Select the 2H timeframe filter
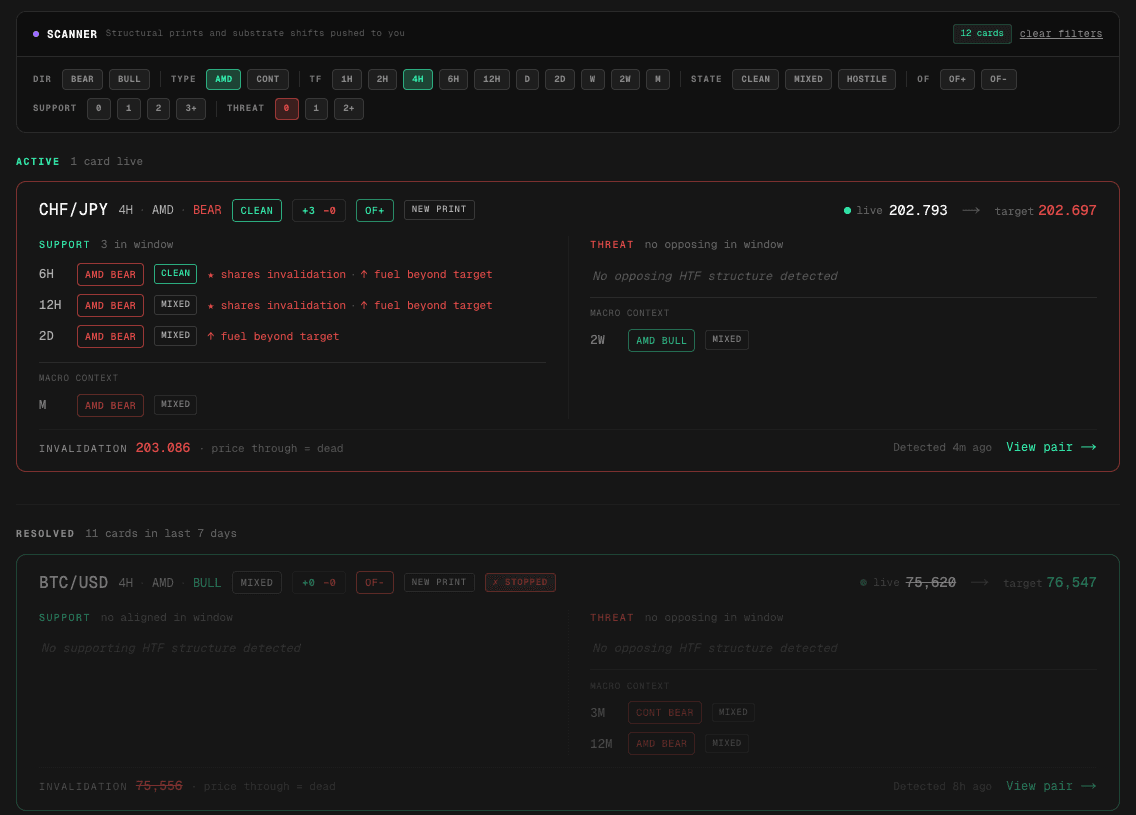Screen dimensions: 1136x815 [x=382, y=79]
